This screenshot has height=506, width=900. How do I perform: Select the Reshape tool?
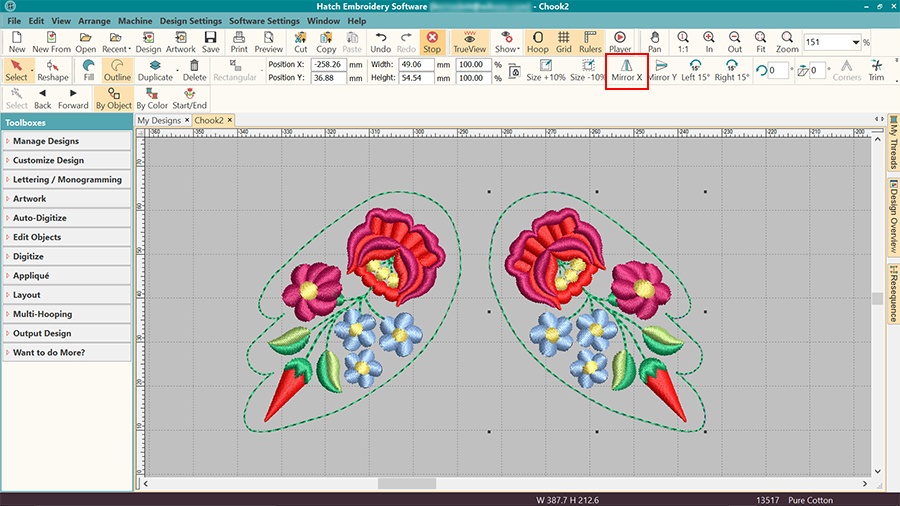pos(53,70)
